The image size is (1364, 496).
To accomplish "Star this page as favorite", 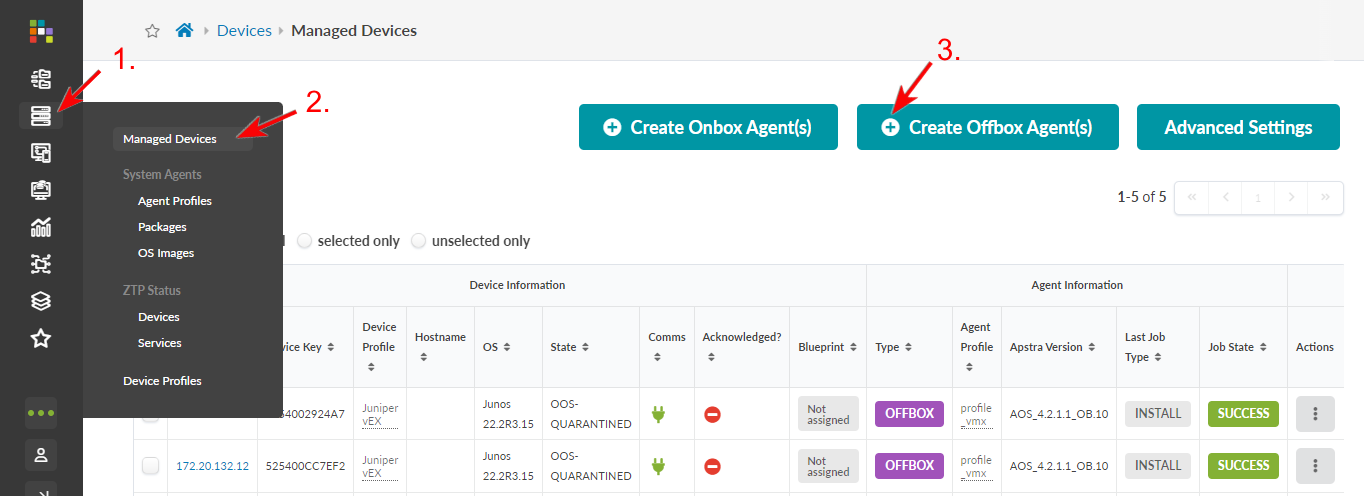I will (152, 31).
